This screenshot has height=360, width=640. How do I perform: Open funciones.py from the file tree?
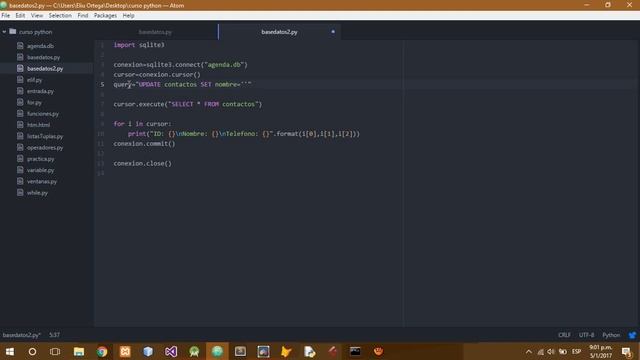[x=43, y=114]
